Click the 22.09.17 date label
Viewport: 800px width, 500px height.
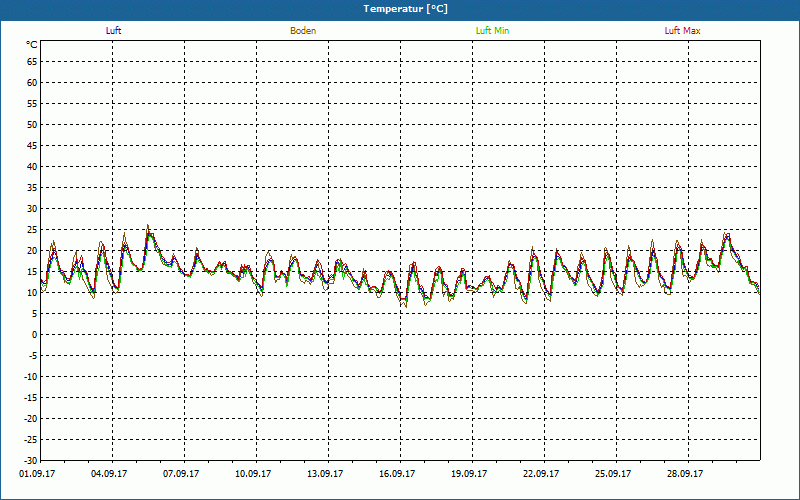(541, 474)
